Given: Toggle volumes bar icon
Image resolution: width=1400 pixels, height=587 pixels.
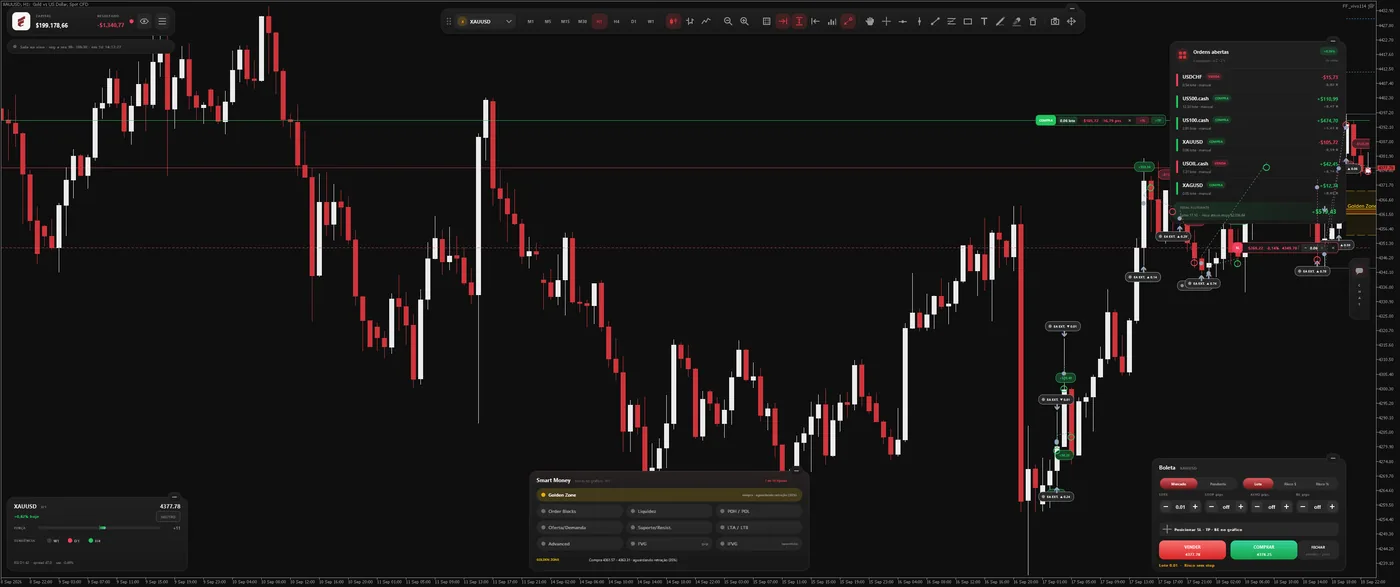Looking at the screenshot, I should (x=832, y=21).
